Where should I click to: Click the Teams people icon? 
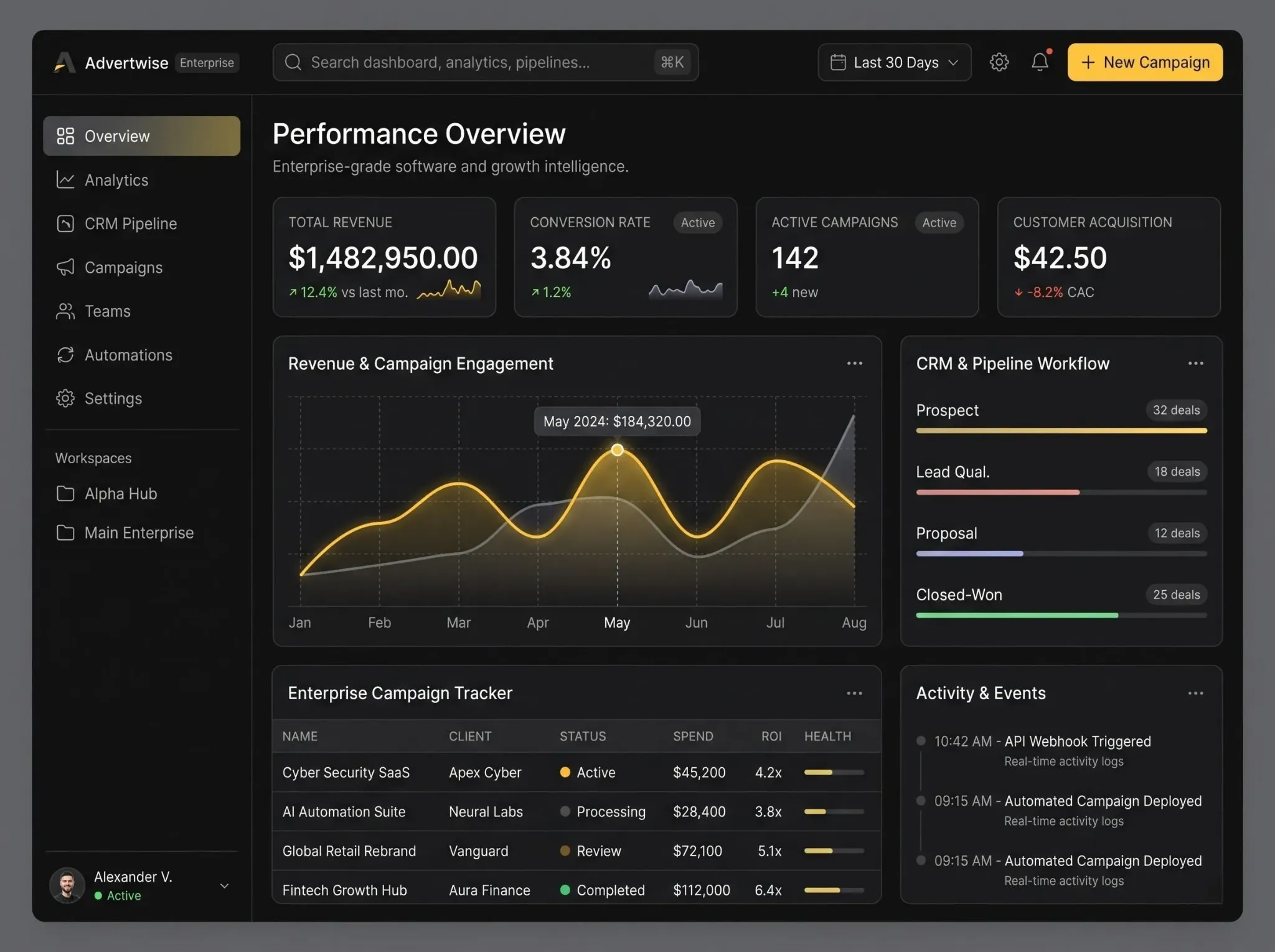coord(65,311)
